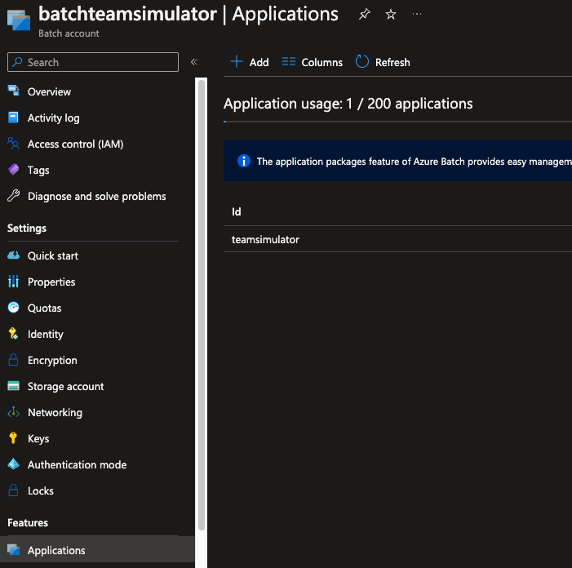Select Applications in the Features section
Screen dimensions: 572x568
(97, 550)
